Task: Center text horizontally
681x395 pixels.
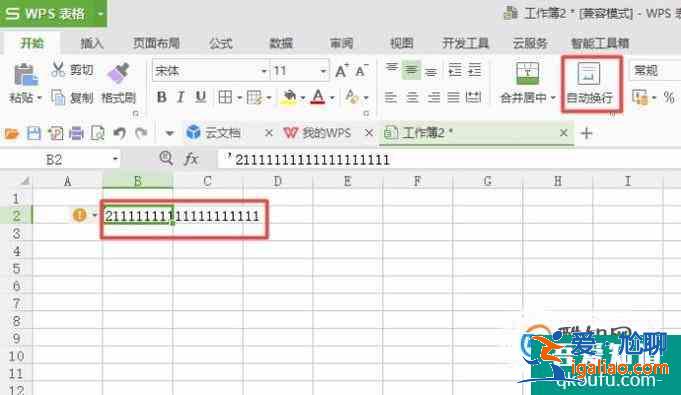Action: [x=412, y=97]
